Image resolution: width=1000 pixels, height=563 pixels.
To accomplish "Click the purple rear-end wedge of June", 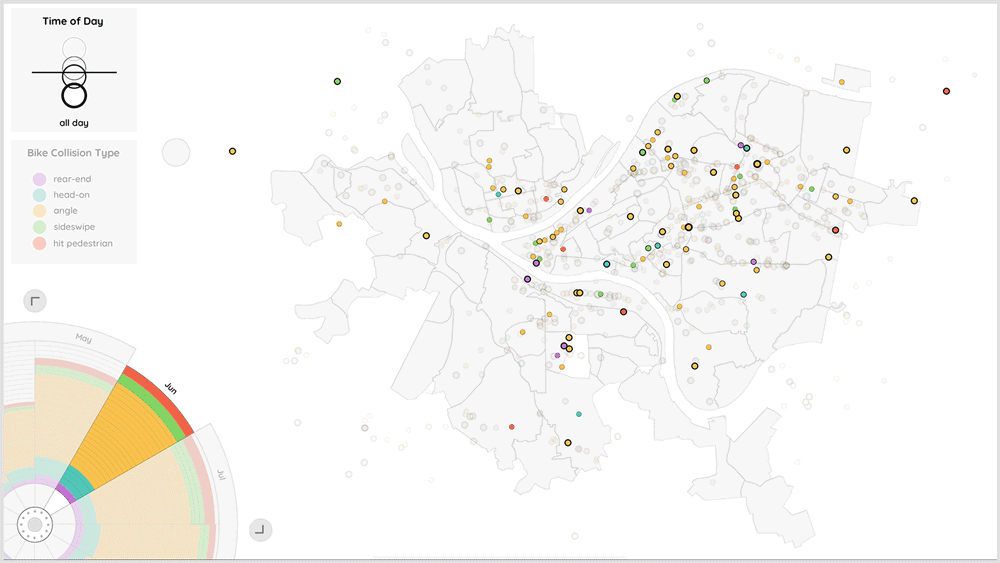I will pos(65,494).
